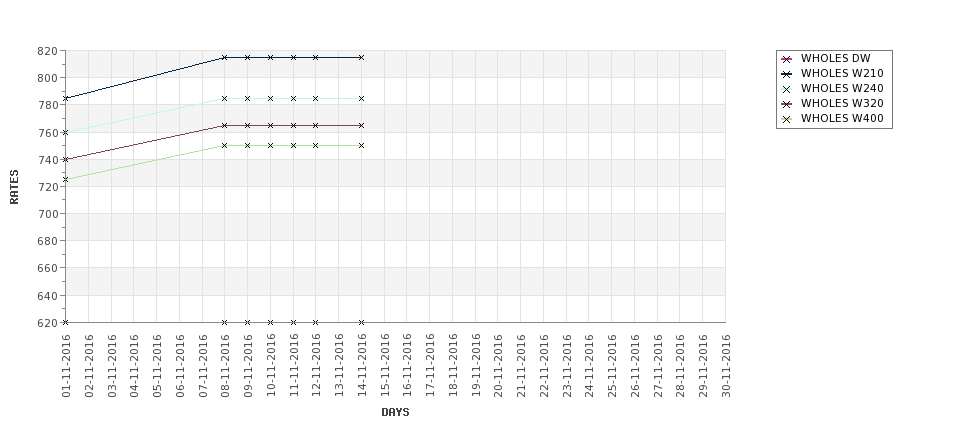Click the 14-11-2016 date axis label

[362, 366]
